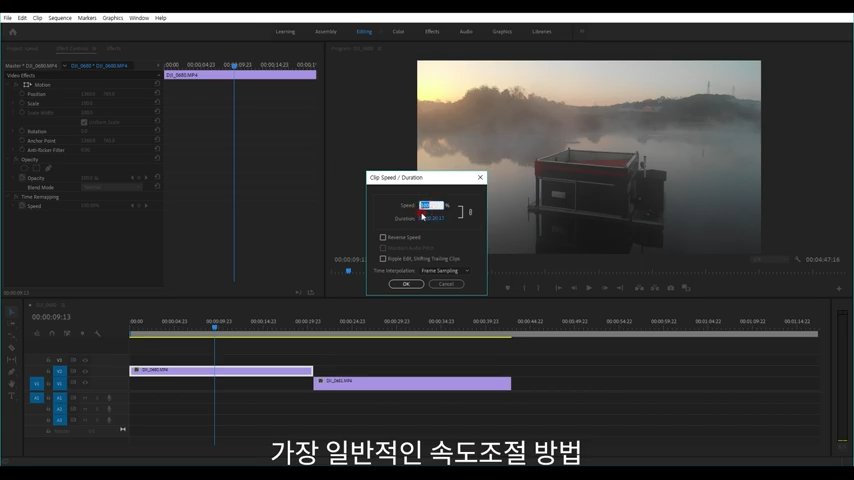The image size is (854, 480).
Task: Expand the Motion effect properties
Action: coord(17,85)
